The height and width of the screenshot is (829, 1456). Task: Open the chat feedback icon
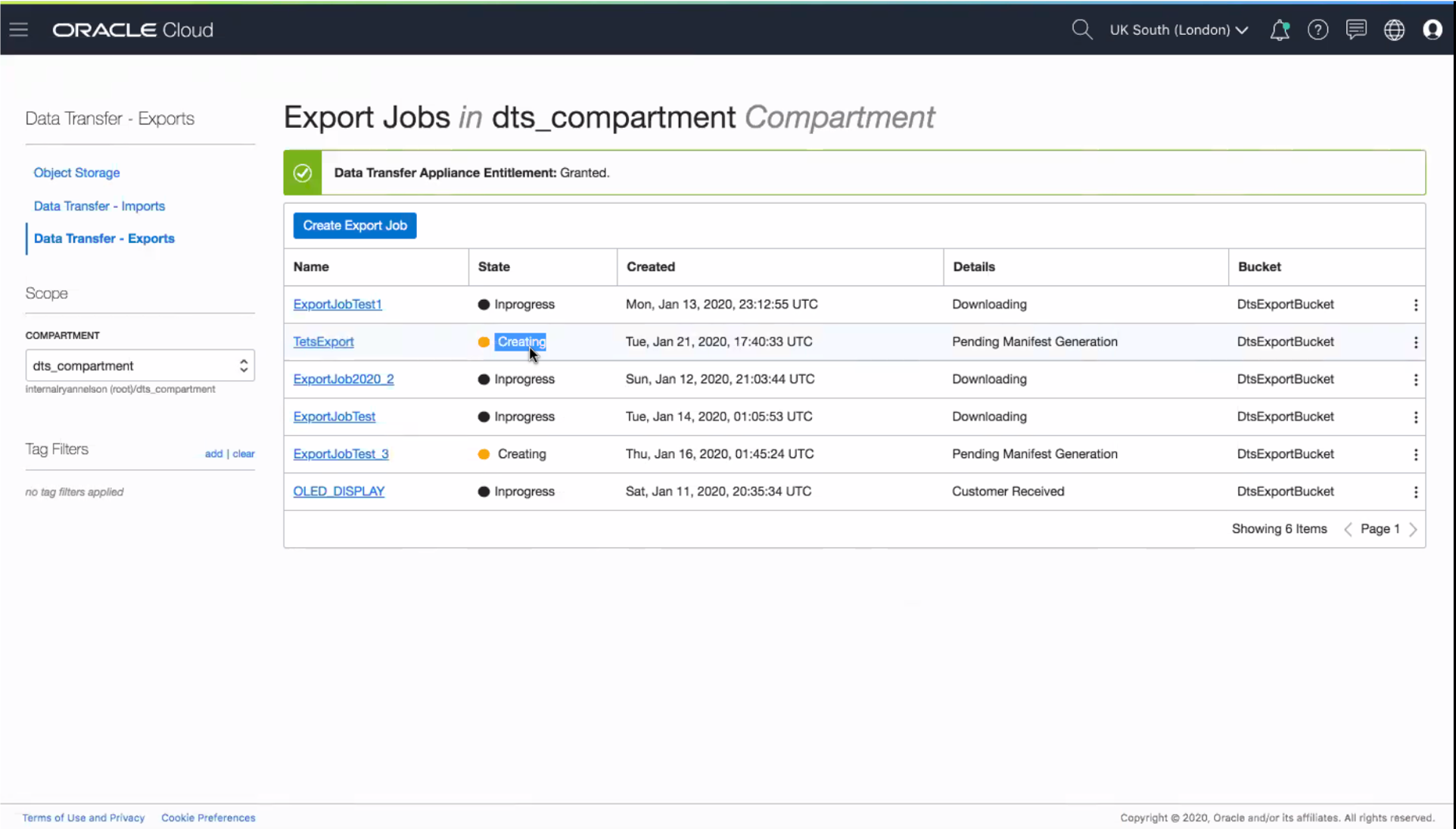coord(1356,30)
